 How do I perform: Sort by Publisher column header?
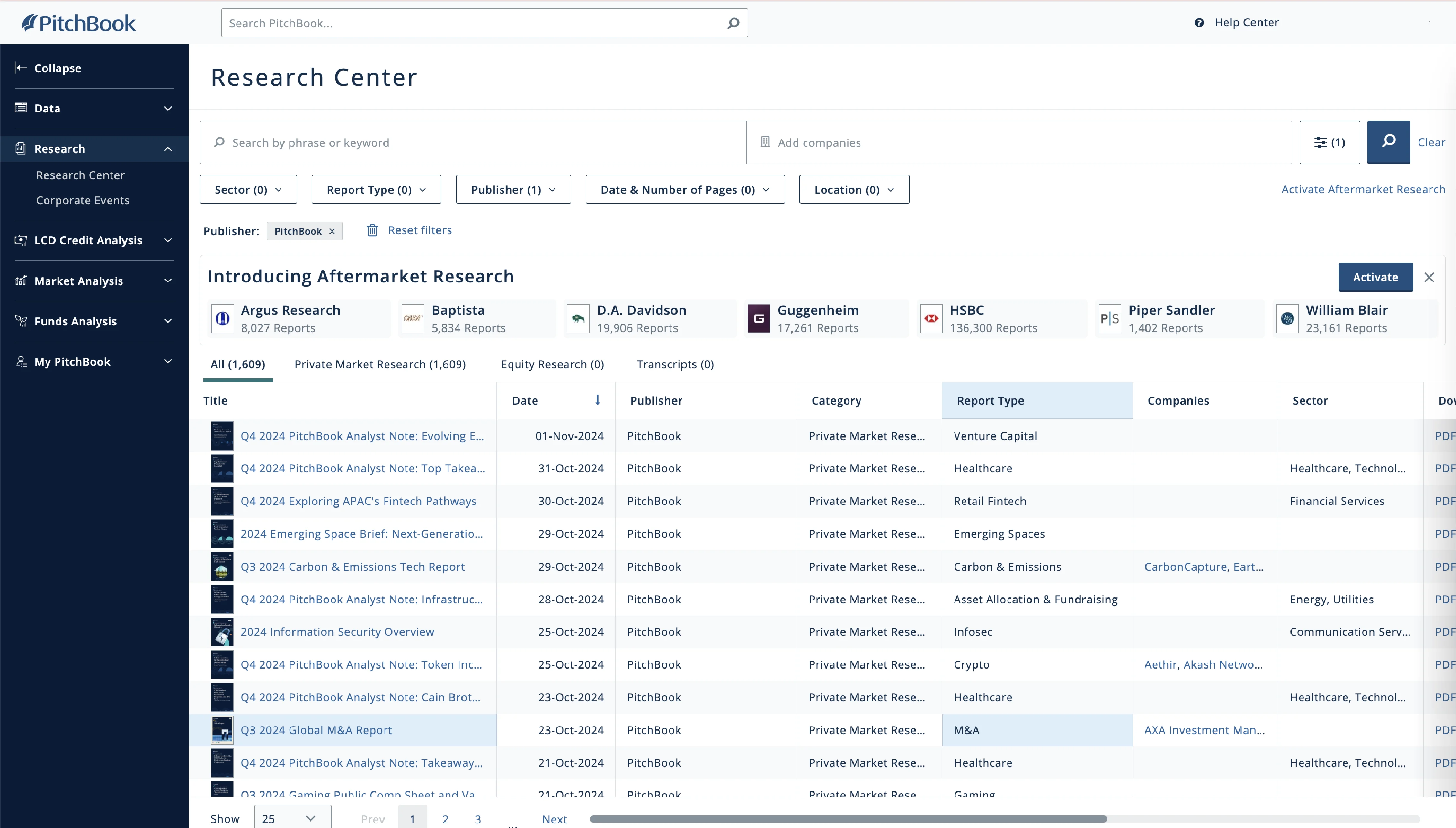(706, 400)
